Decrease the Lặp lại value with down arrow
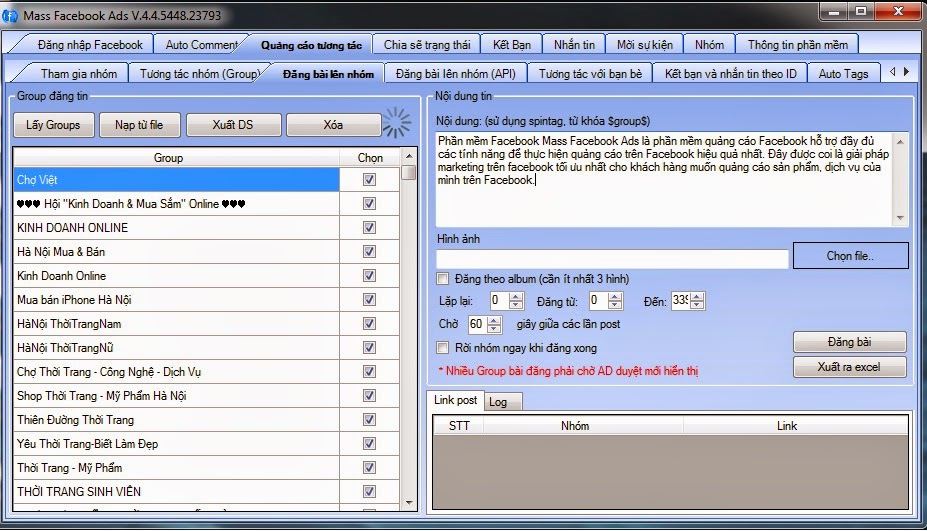This screenshot has height=531, width=927. 516,305
